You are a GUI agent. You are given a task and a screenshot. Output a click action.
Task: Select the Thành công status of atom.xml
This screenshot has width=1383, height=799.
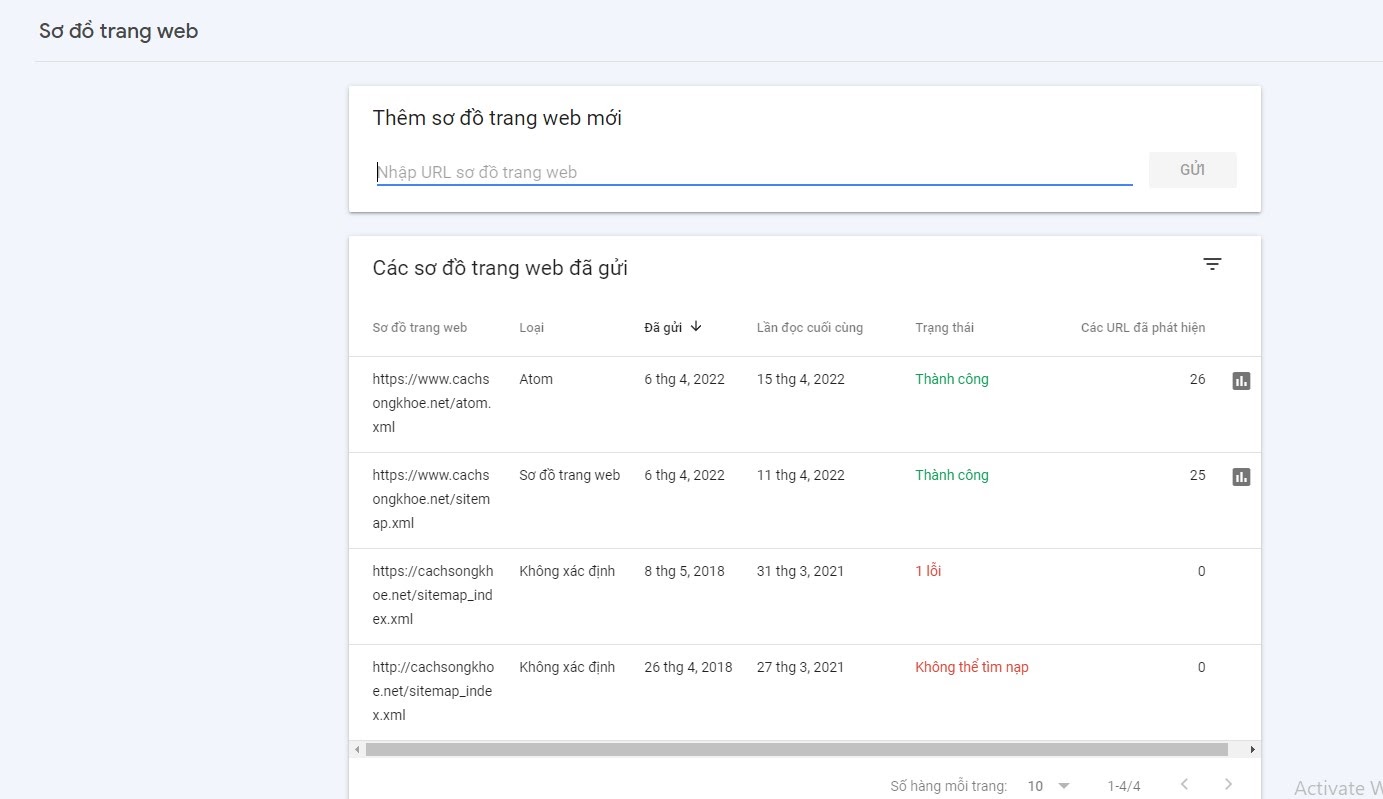(951, 379)
